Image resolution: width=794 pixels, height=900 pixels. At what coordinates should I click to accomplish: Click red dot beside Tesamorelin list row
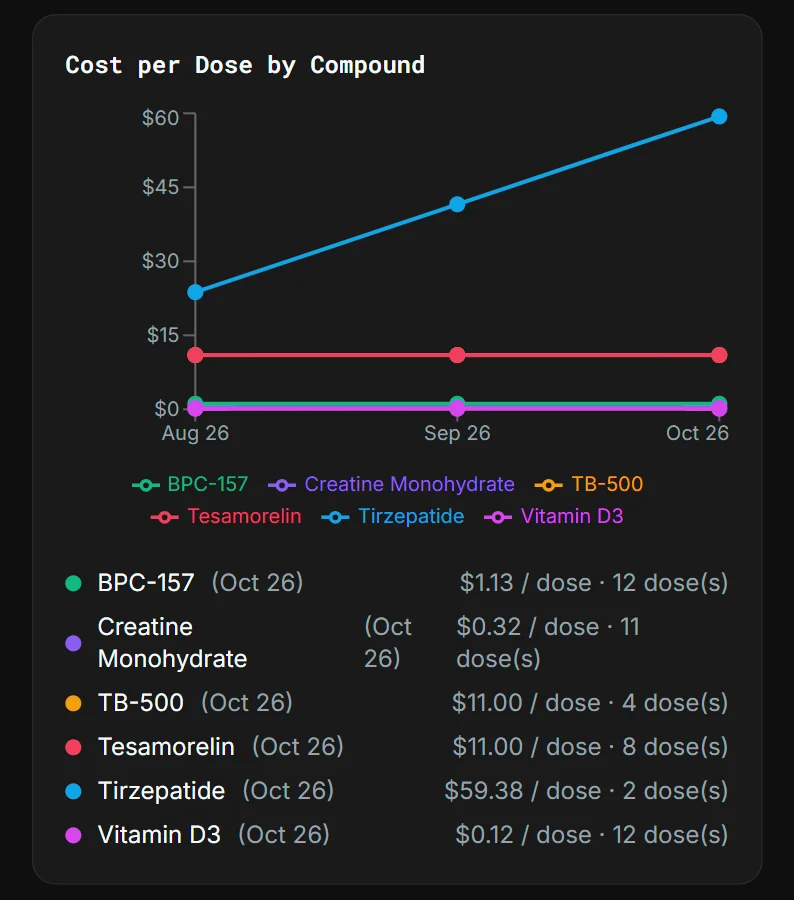pyautogui.click(x=73, y=747)
